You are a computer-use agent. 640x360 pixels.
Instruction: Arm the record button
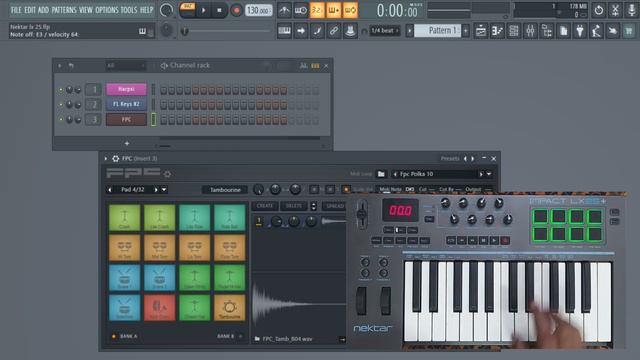click(236, 10)
